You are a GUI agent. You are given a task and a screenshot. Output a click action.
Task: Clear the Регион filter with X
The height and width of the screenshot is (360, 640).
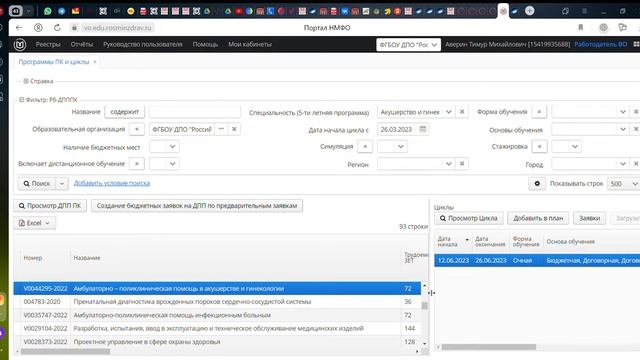[x=462, y=164]
